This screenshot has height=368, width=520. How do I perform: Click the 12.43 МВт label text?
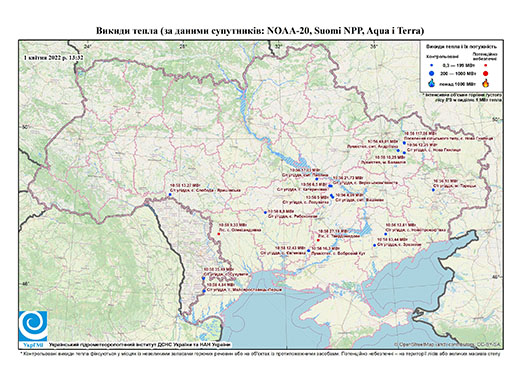(x=290, y=248)
